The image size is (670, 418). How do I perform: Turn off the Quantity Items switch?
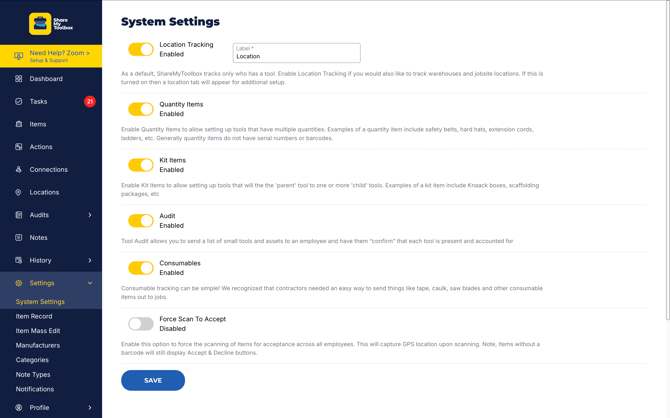coord(141,109)
